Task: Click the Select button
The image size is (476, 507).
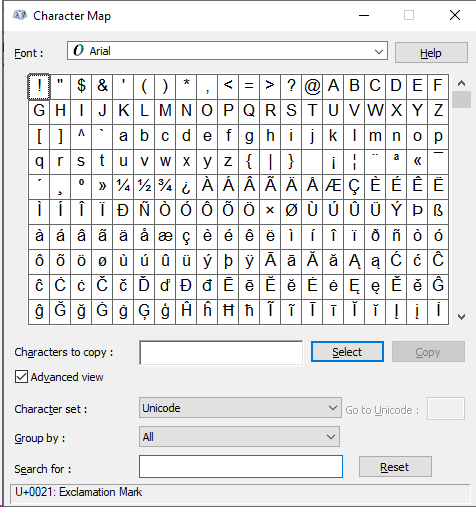Action: 347,352
